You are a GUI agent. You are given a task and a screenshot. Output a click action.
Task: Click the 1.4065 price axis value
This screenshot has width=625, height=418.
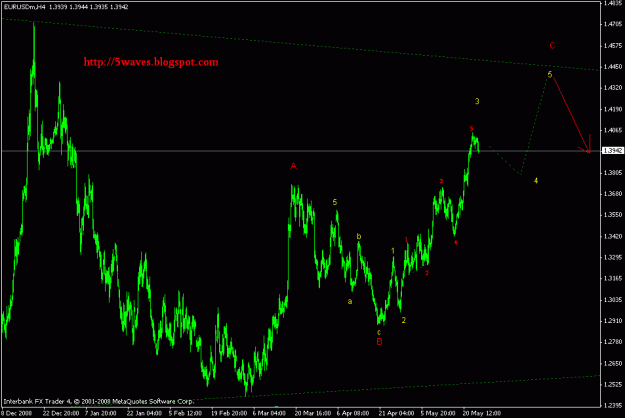(x=613, y=130)
